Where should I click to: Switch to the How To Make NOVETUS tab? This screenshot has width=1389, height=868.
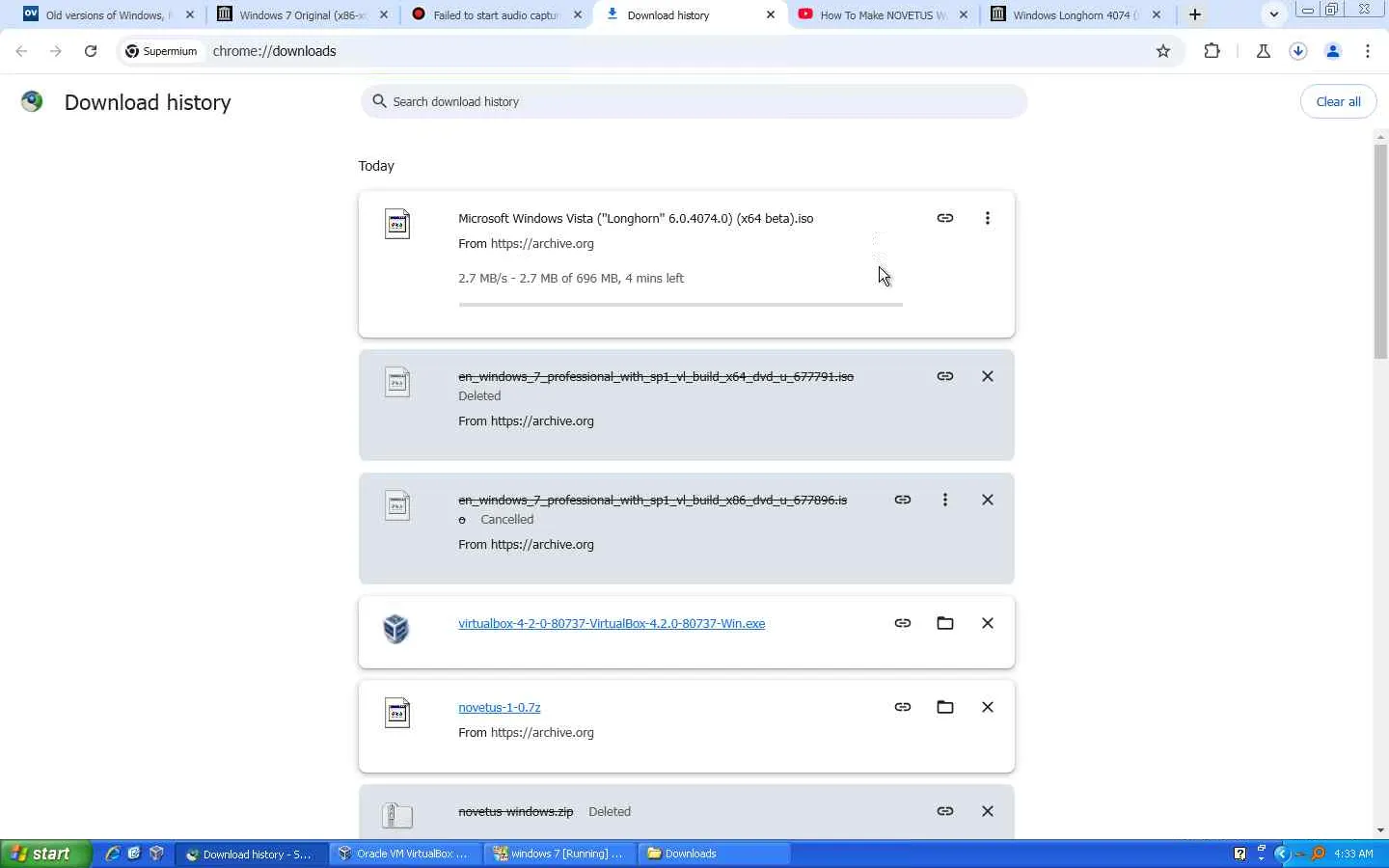882,14
